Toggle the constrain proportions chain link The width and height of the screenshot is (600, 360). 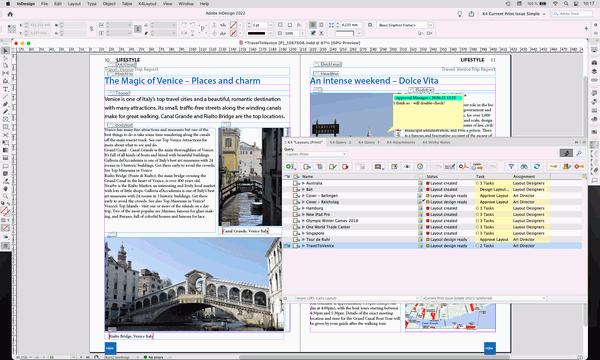(x=91, y=29)
